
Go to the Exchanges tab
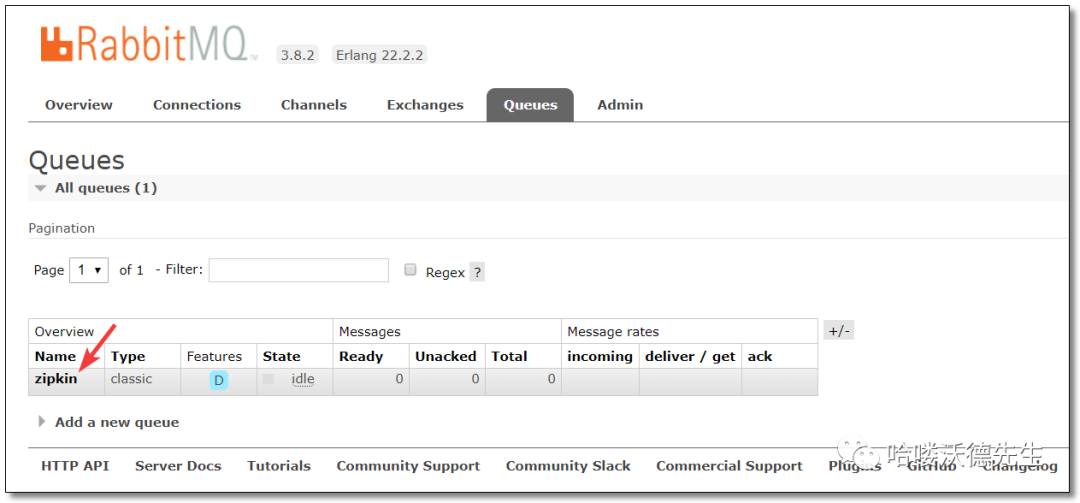click(425, 105)
